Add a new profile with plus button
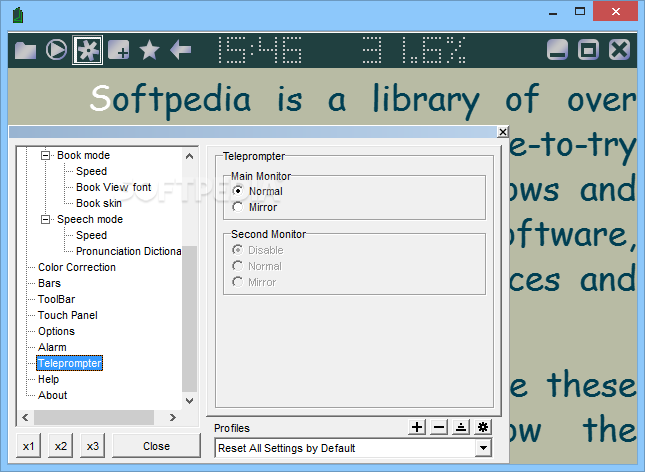The width and height of the screenshot is (645, 472). 417,427
